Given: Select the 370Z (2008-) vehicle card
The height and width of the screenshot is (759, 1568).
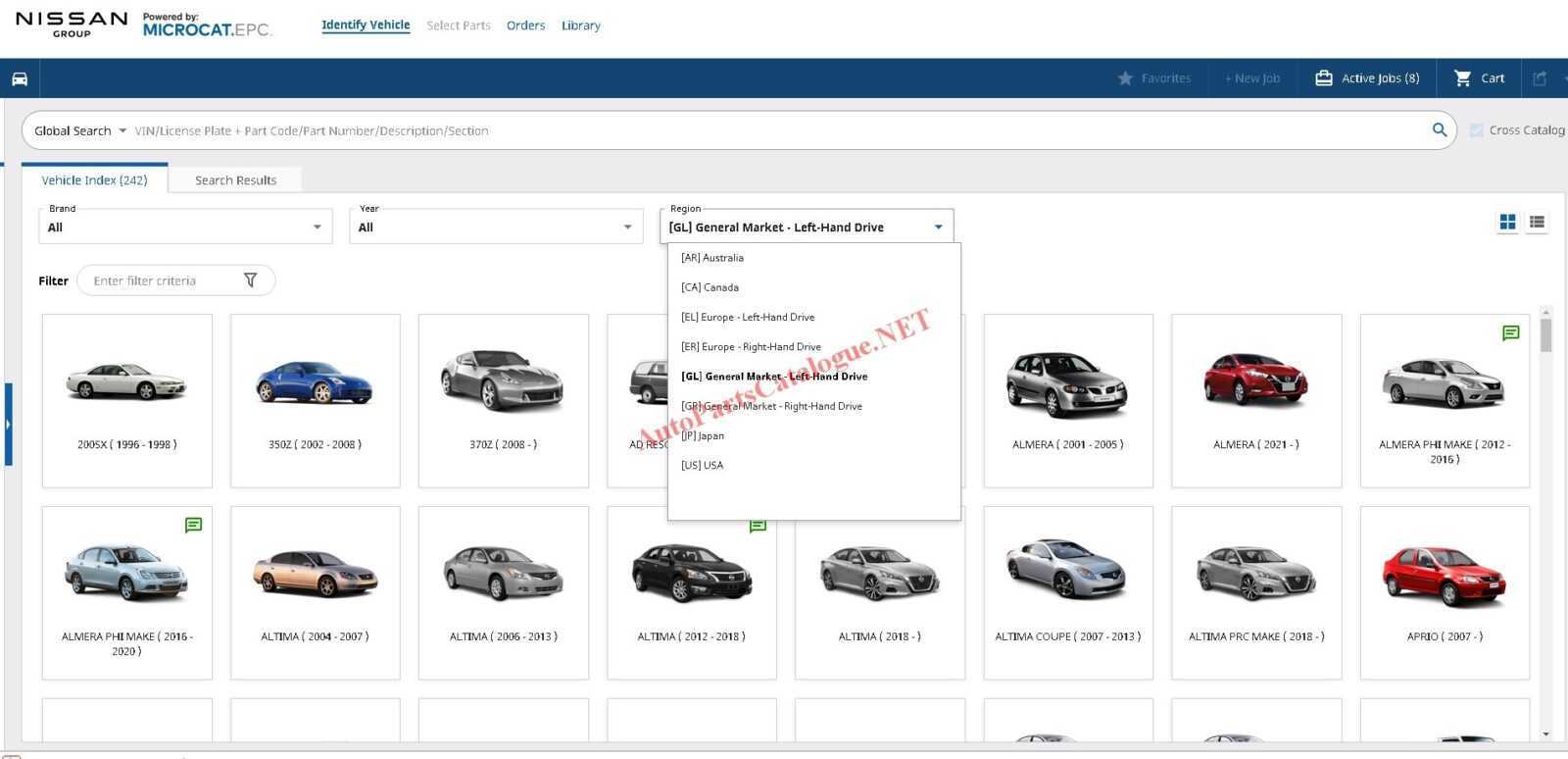Looking at the screenshot, I should pyautogui.click(x=504, y=400).
